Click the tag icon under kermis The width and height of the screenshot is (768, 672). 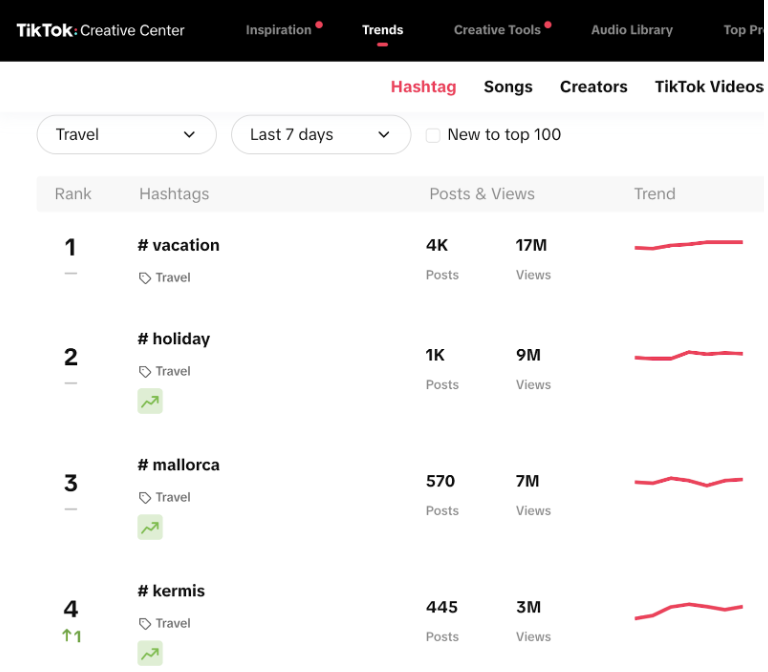[x=144, y=624]
